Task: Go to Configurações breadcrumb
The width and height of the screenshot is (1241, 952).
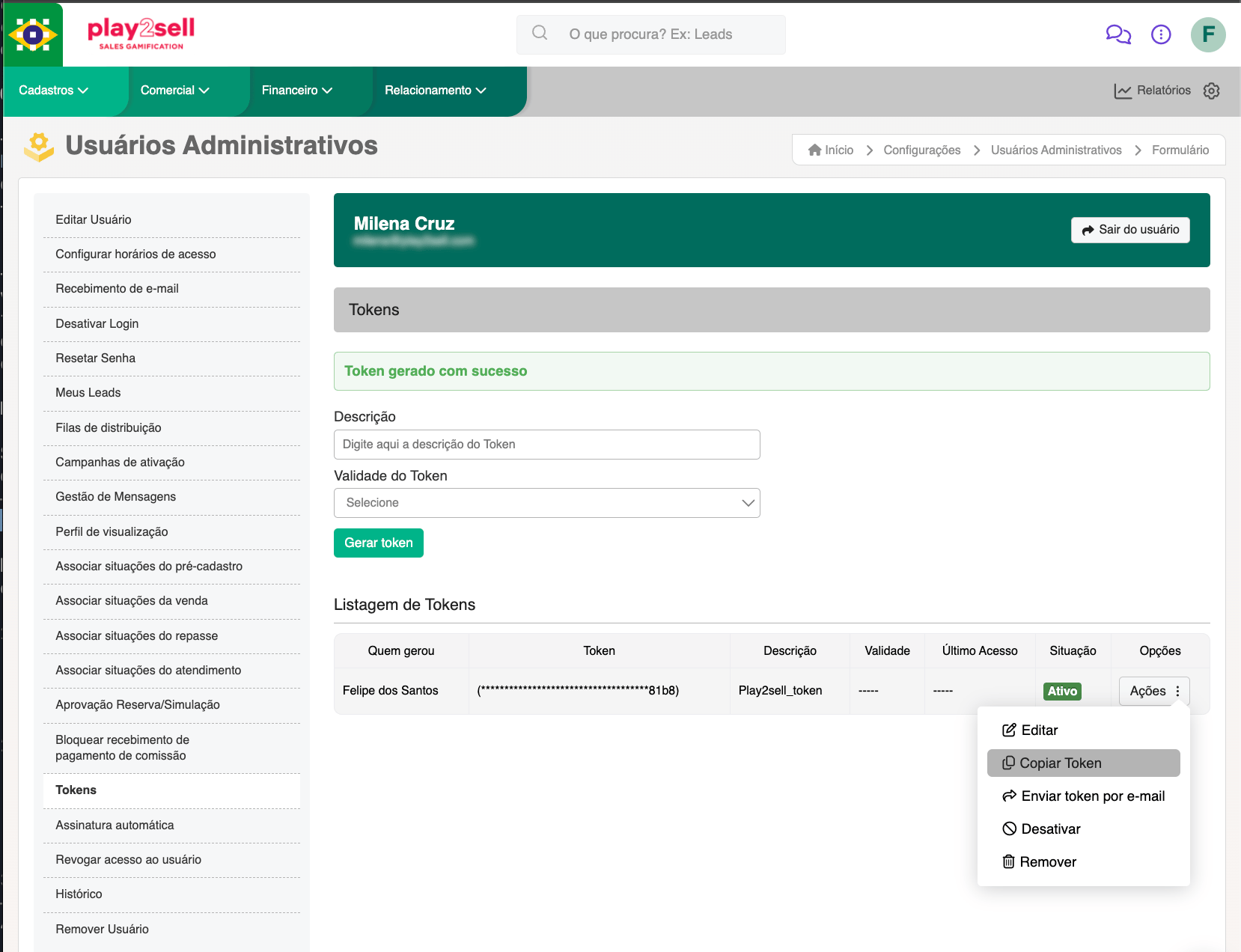Action: (922, 150)
